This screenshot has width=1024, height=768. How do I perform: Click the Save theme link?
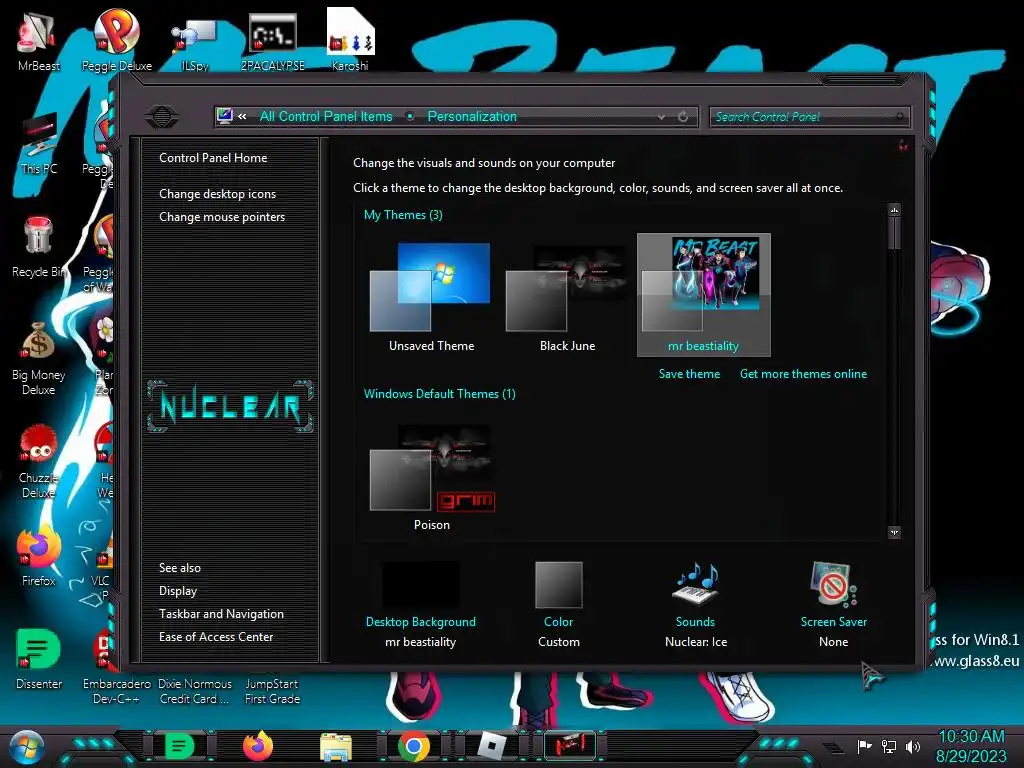pos(689,374)
